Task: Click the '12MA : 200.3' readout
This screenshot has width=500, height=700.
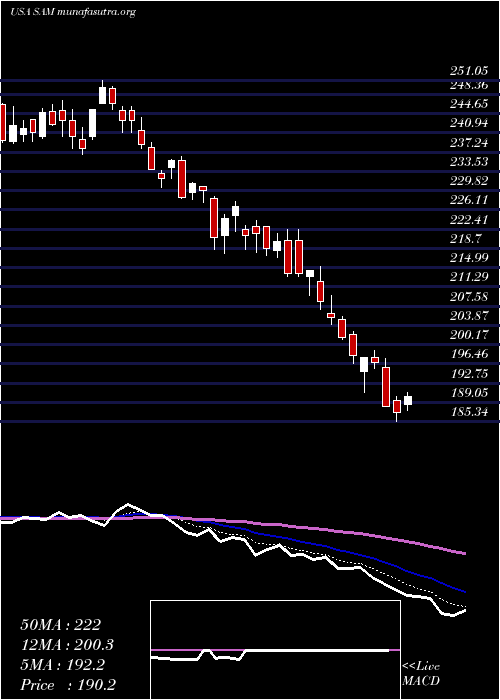Action: (67, 645)
